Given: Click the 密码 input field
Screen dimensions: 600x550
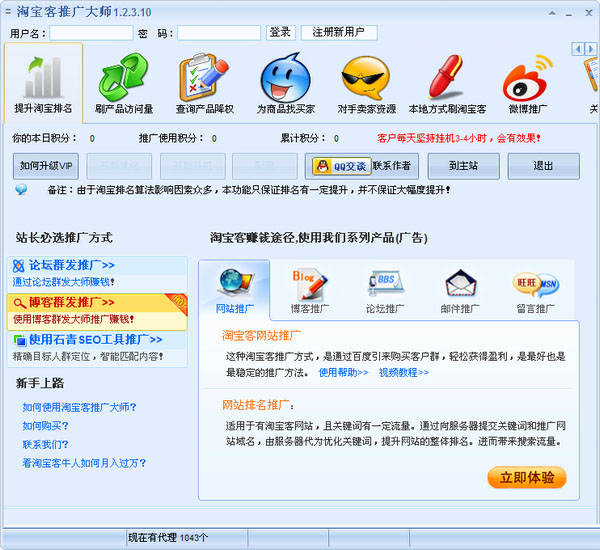Looking at the screenshot, I should pyautogui.click(x=219, y=33).
